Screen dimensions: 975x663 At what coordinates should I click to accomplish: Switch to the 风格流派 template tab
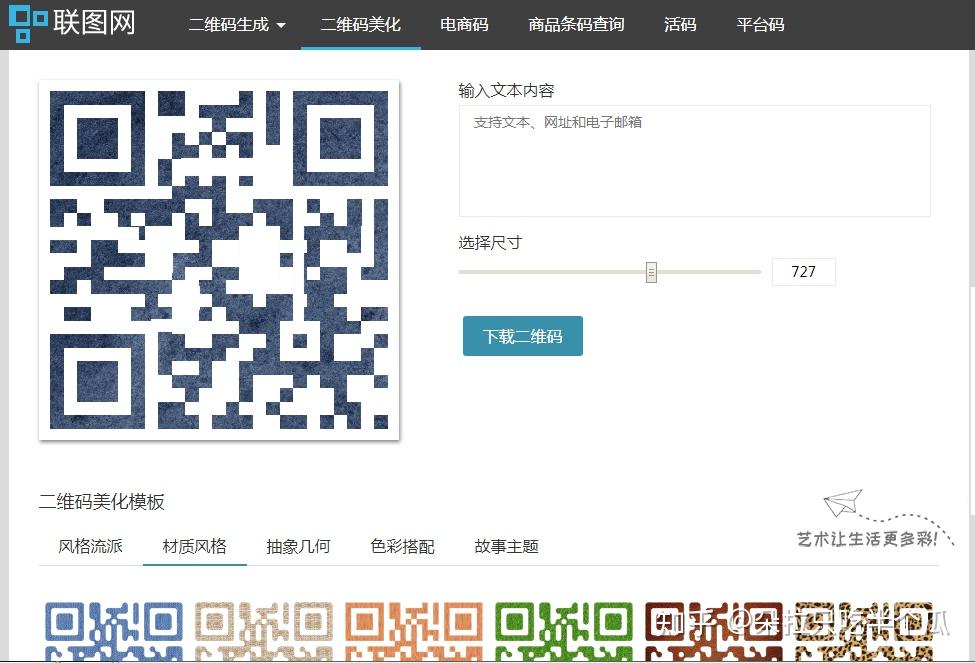(90, 546)
